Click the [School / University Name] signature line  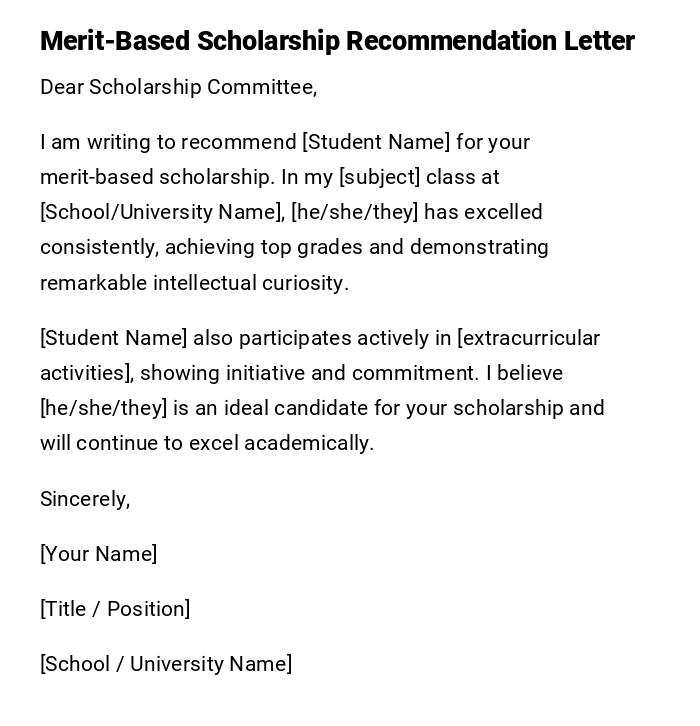pos(166,664)
